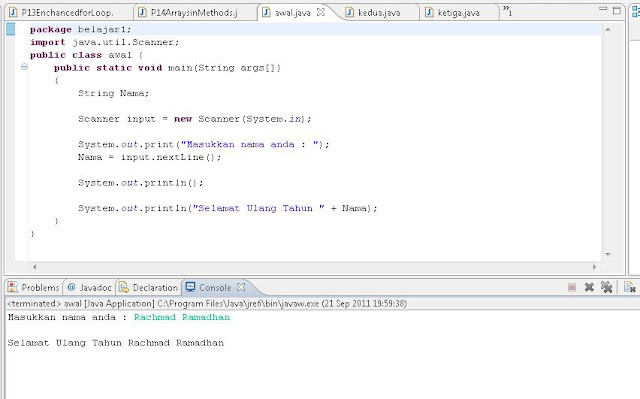Click the editor horizontal scrollbar right arrow

point(594,267)
